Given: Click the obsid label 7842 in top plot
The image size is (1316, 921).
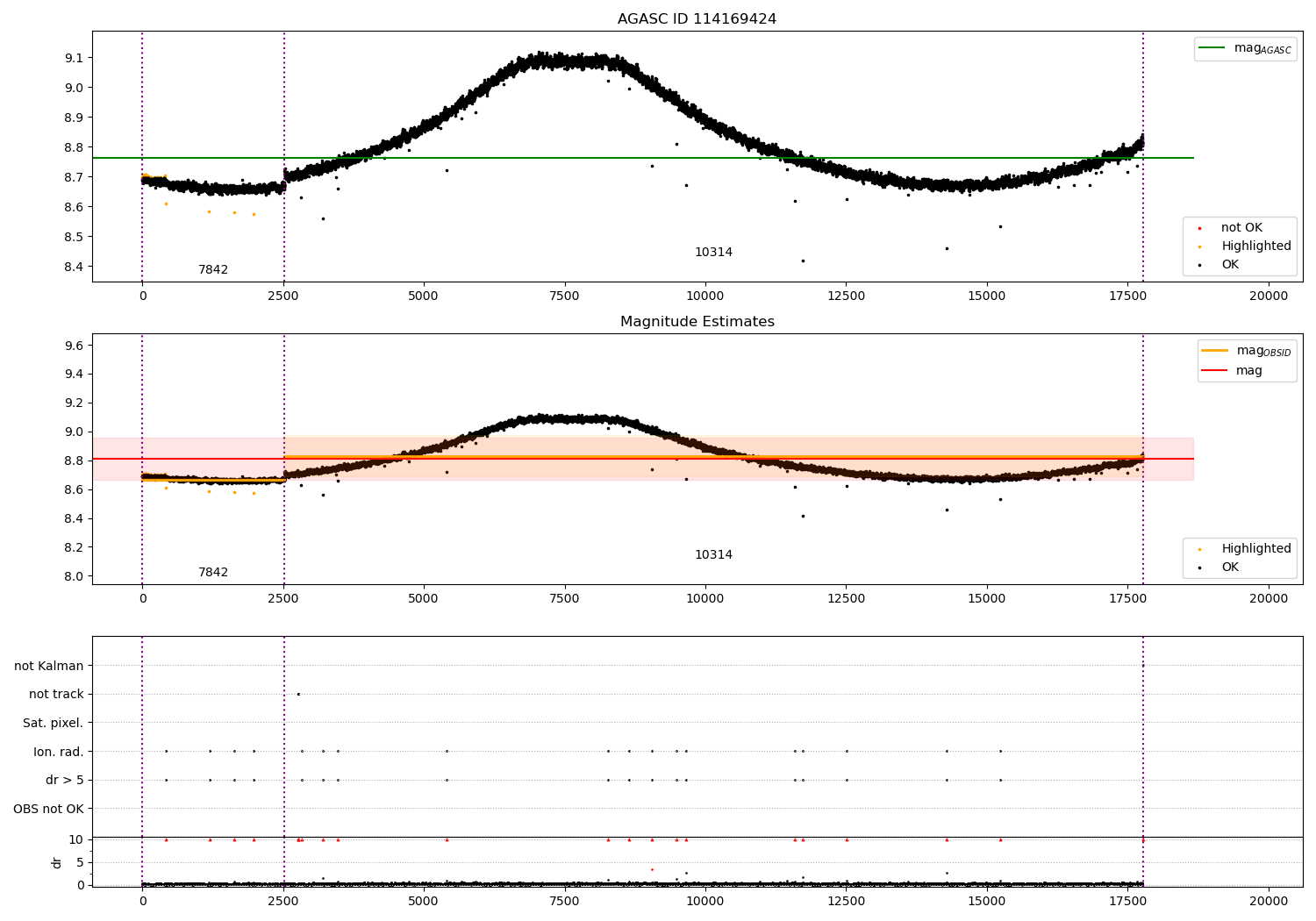Looking at the screenshot, I should point(213,270).
